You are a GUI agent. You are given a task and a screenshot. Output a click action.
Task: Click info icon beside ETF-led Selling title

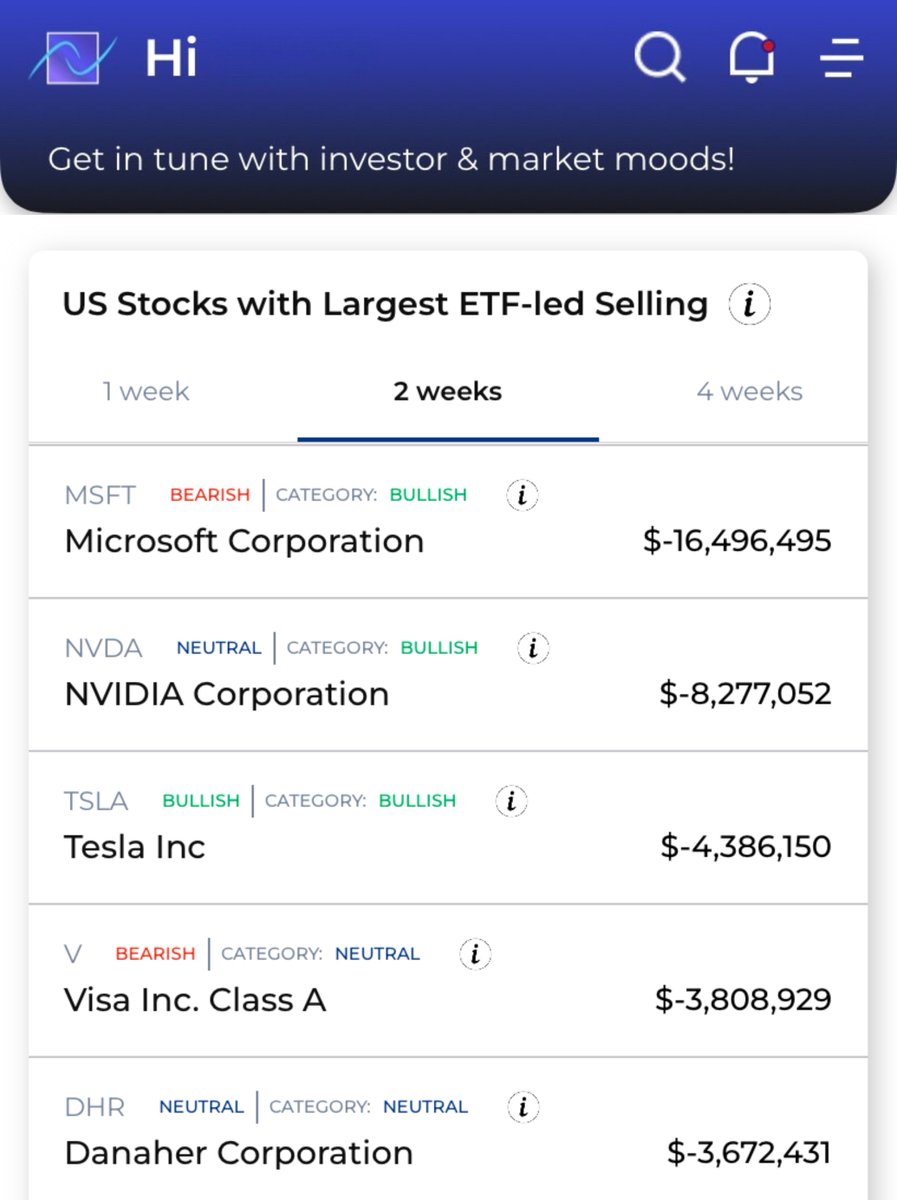pyautogui.click(x=749, y=304)
